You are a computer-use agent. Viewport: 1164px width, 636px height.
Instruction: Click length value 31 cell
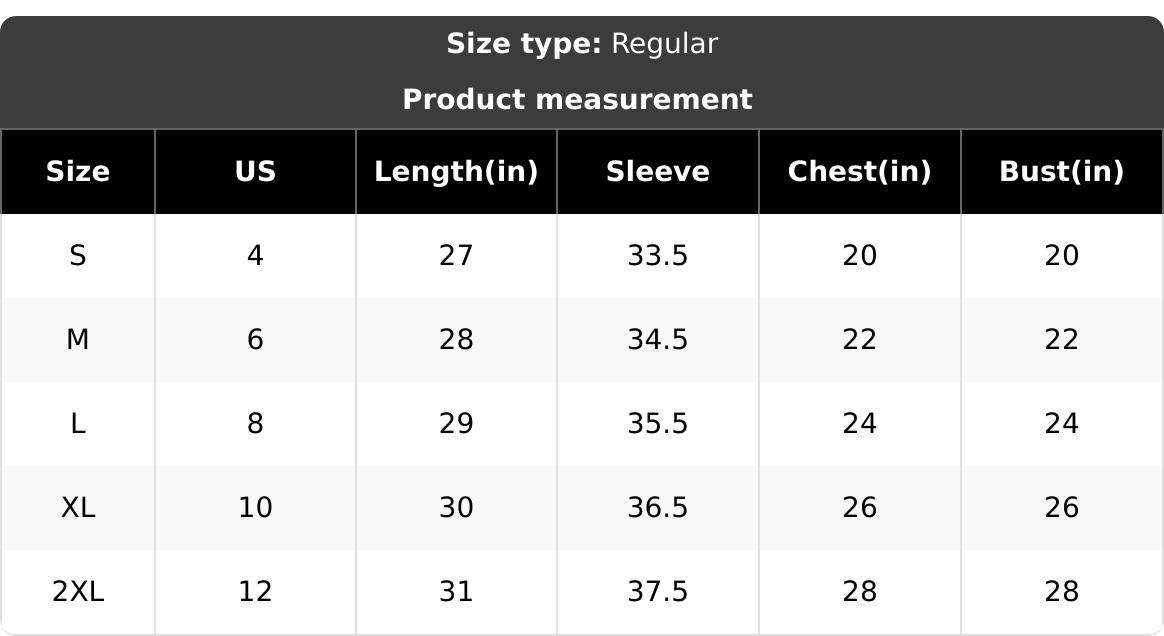coord(456,592)
